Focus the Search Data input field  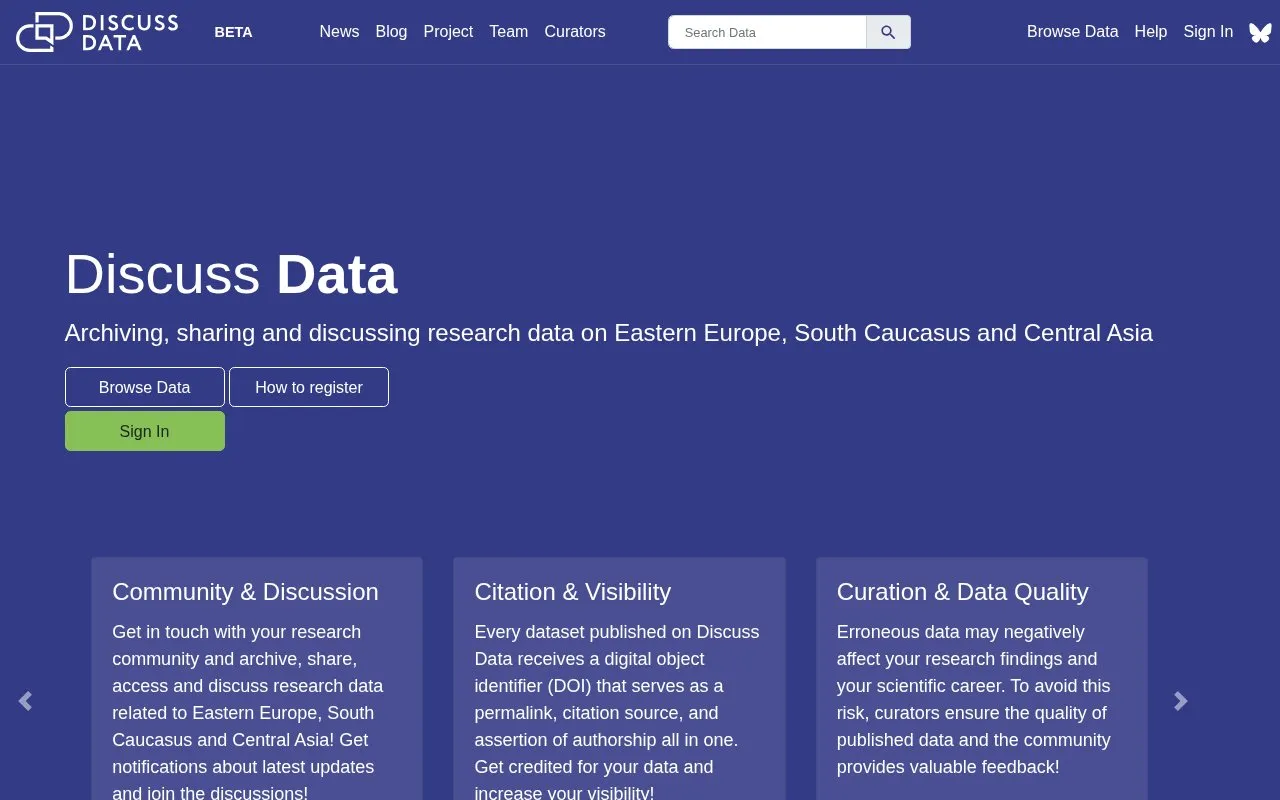pyautogui.click(x=767, y=32)
